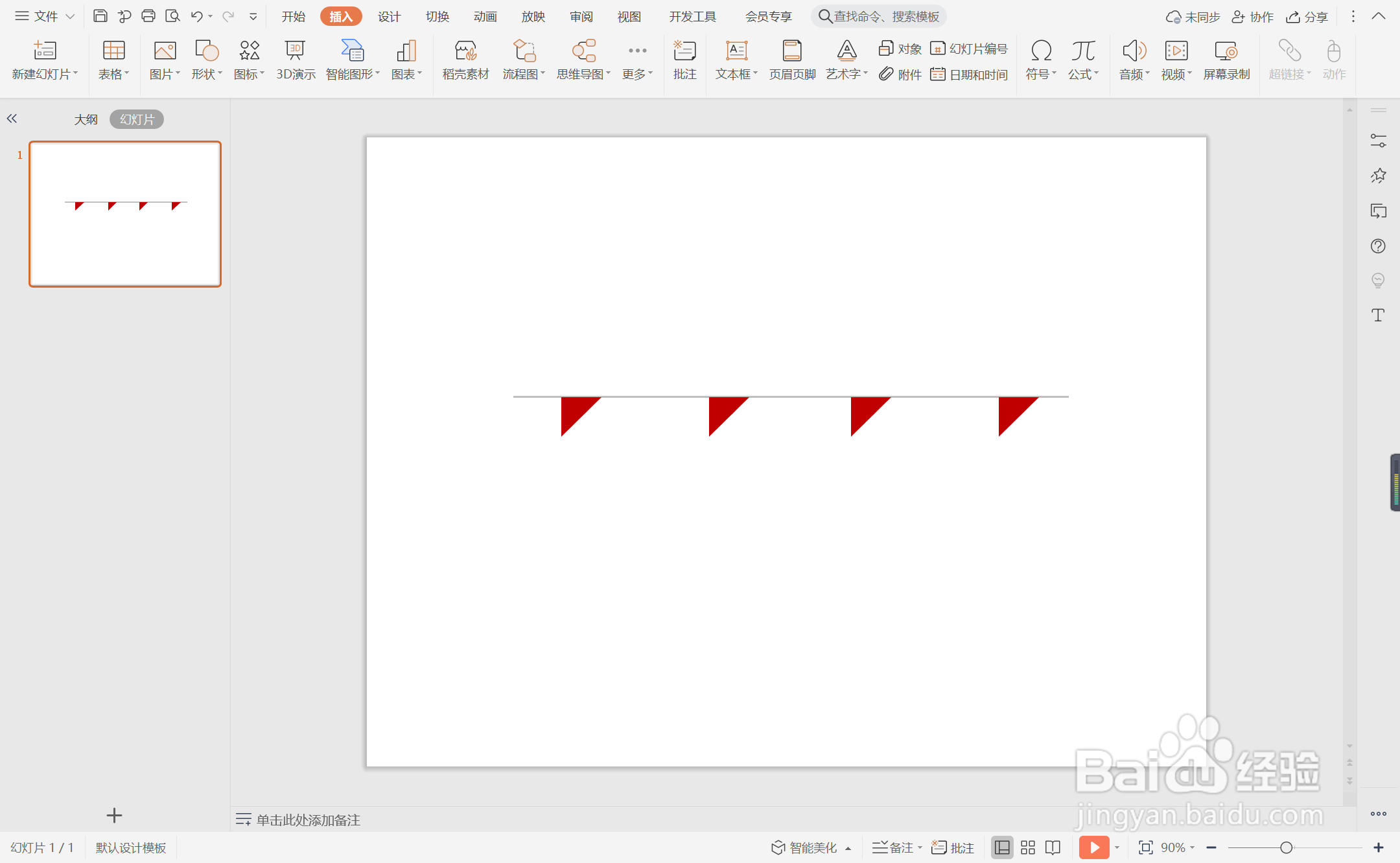Start slideshow with orange play button
Screen dimensions: 1400x863
click(1094, 847)
